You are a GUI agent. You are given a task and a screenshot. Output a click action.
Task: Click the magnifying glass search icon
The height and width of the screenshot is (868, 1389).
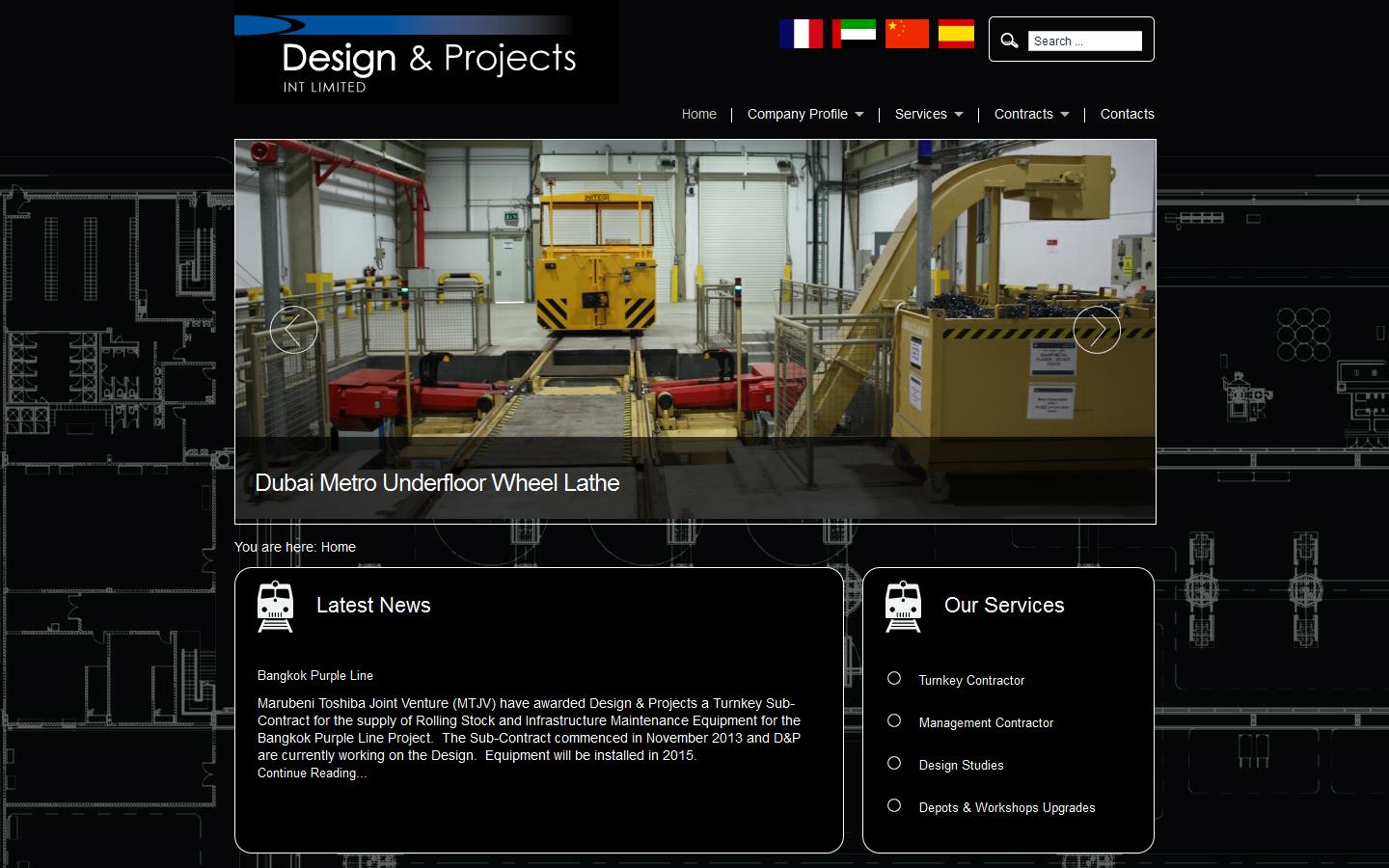tap(1009, 40)
